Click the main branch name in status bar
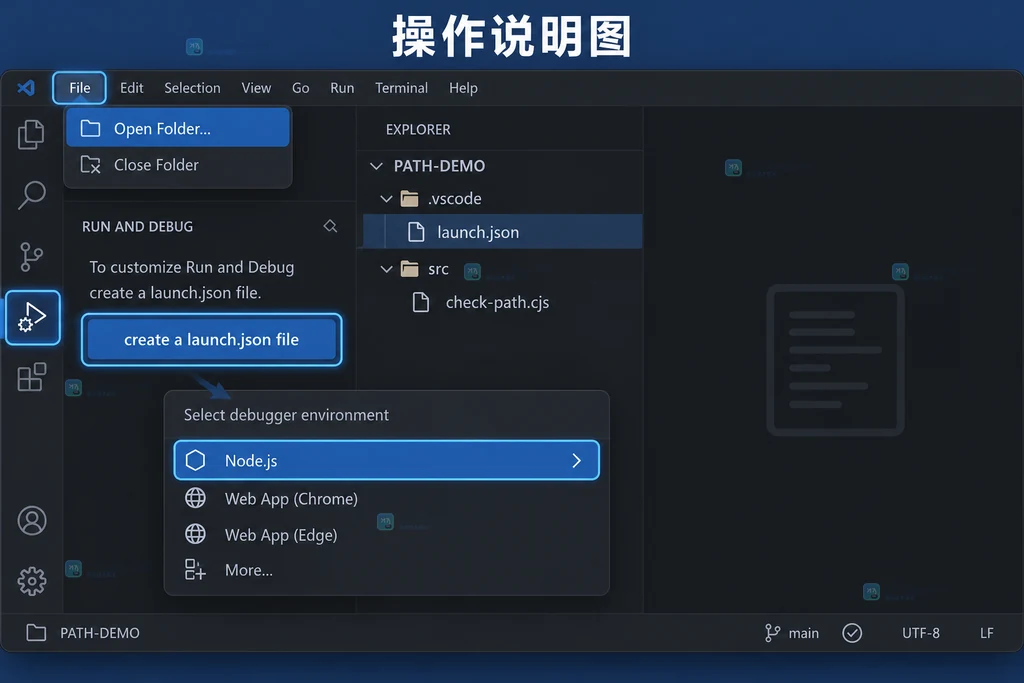 [803, 633]
